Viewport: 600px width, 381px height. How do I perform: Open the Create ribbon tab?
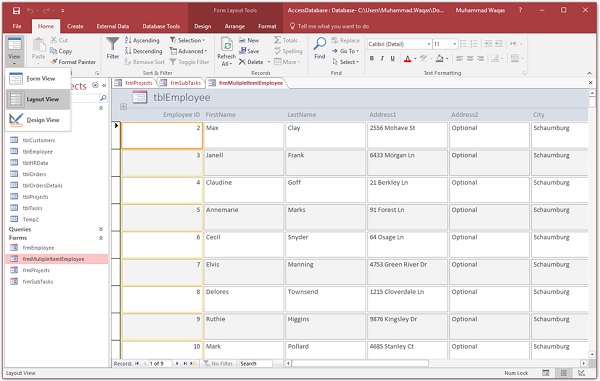[x=75, y=26]
